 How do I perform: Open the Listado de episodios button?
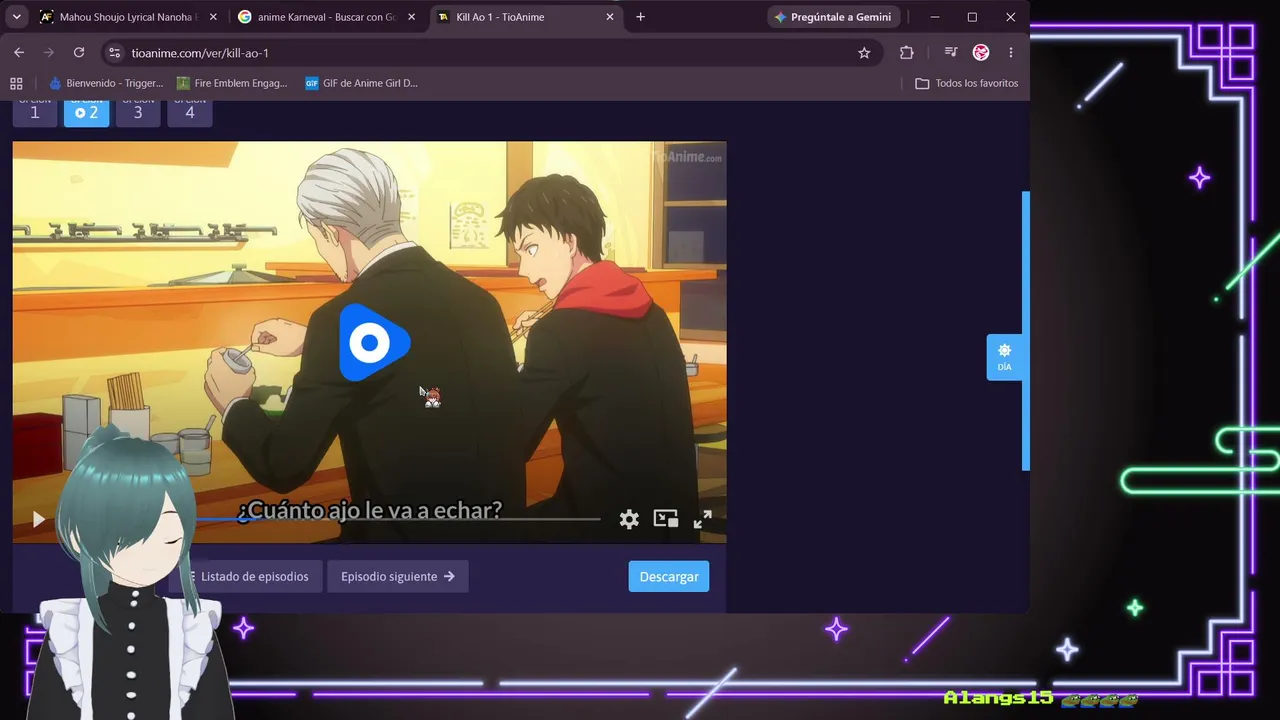point(245,576)
